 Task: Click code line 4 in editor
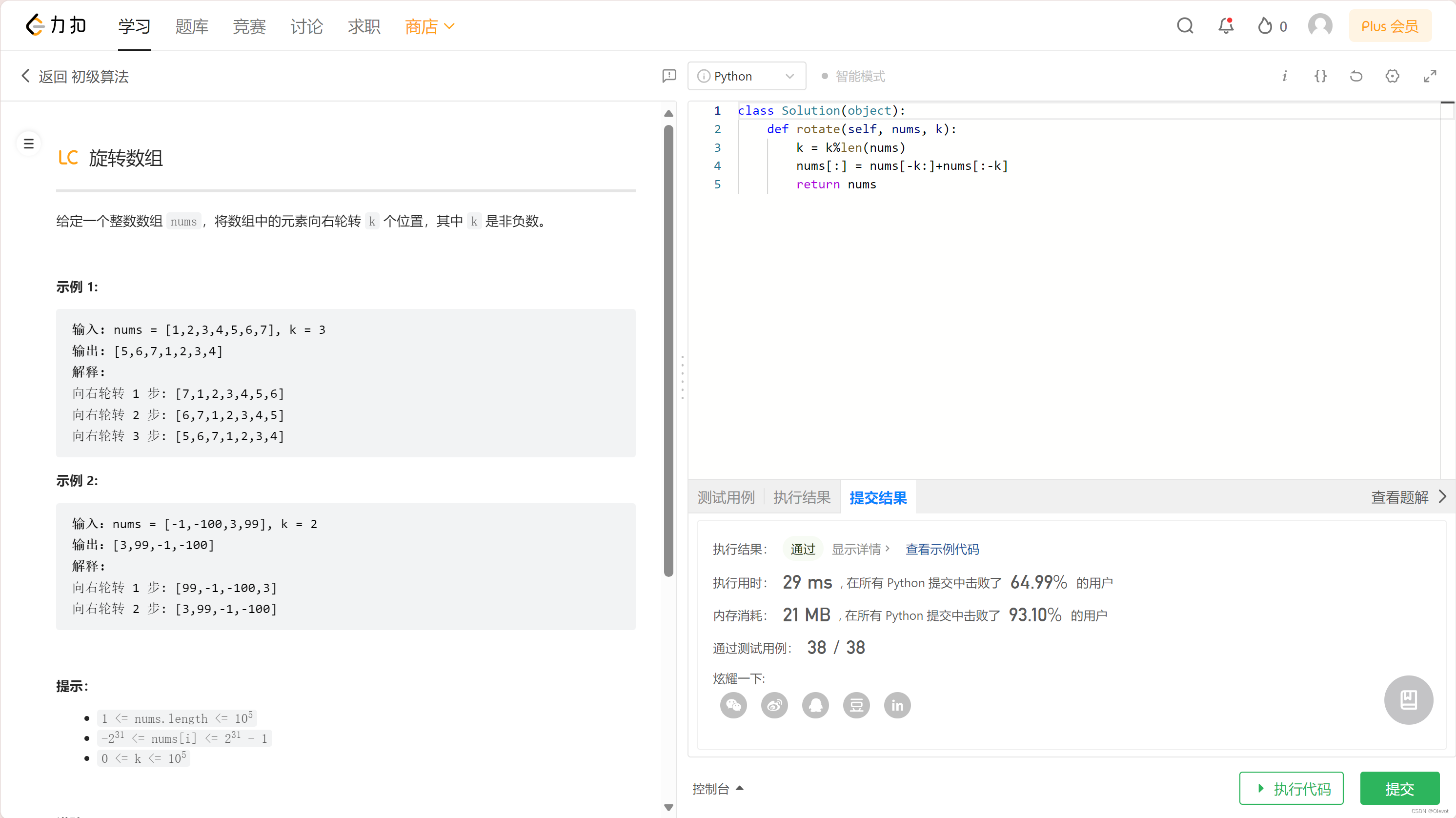[x=902, y=165]
